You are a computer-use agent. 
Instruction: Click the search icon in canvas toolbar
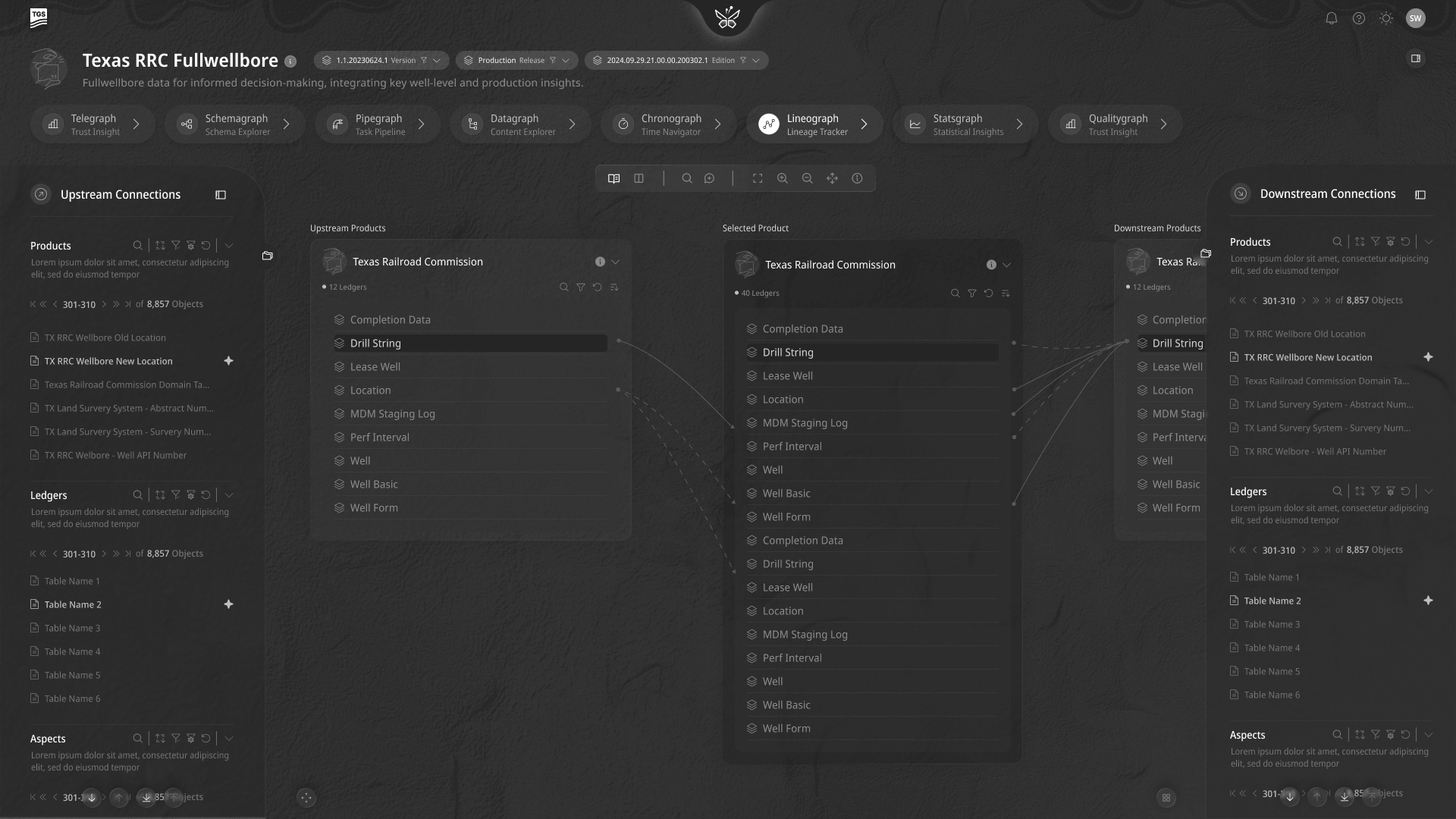[687, 178]
